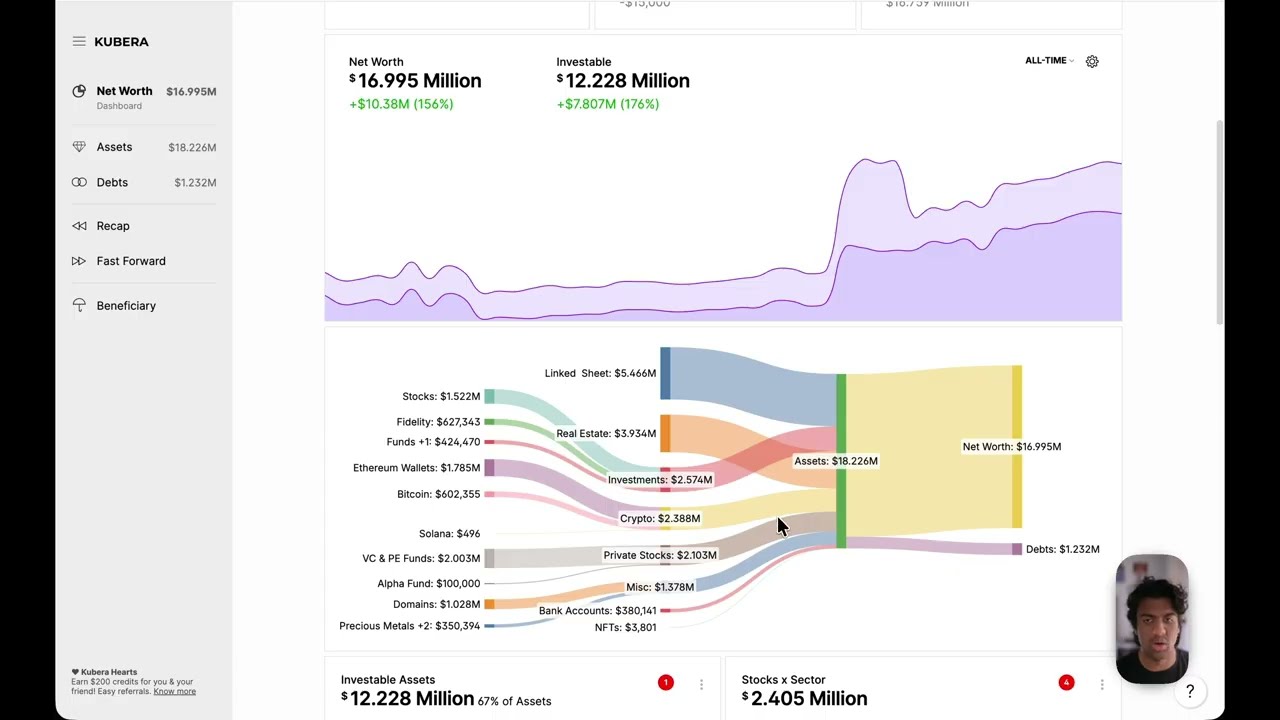
Task: Open Stocks x Sector three-dot menu
Action: pos(1101,685)
